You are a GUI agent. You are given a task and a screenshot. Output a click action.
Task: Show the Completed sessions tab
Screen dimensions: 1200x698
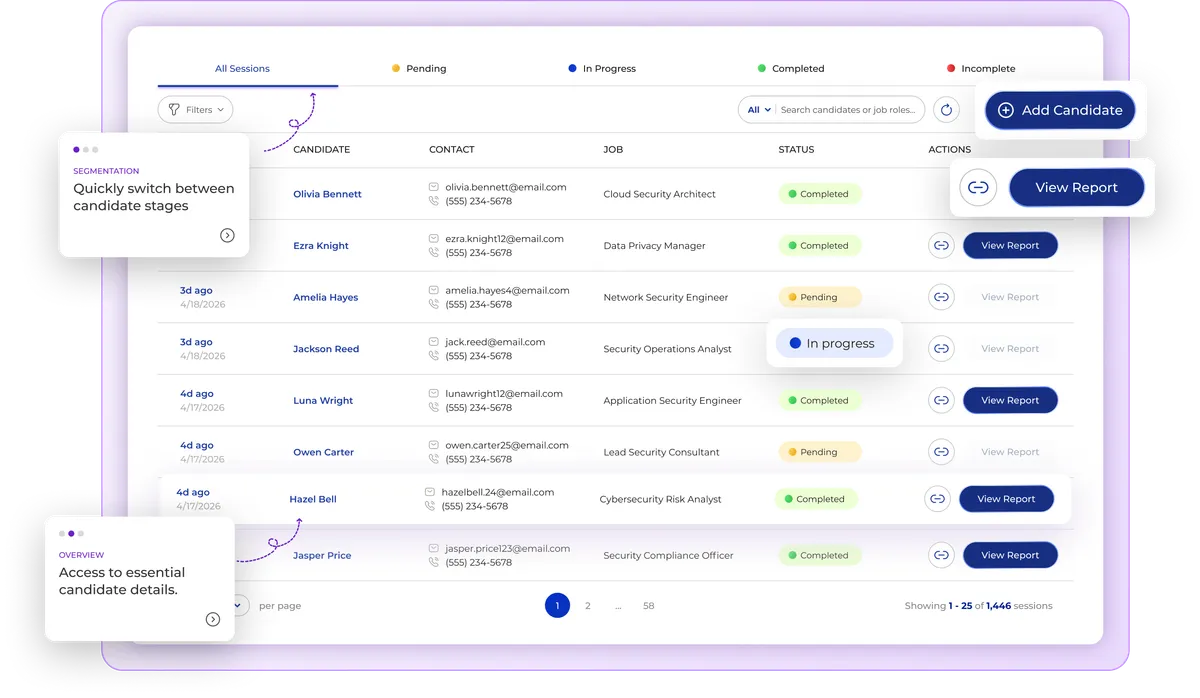tap(791, 69)
